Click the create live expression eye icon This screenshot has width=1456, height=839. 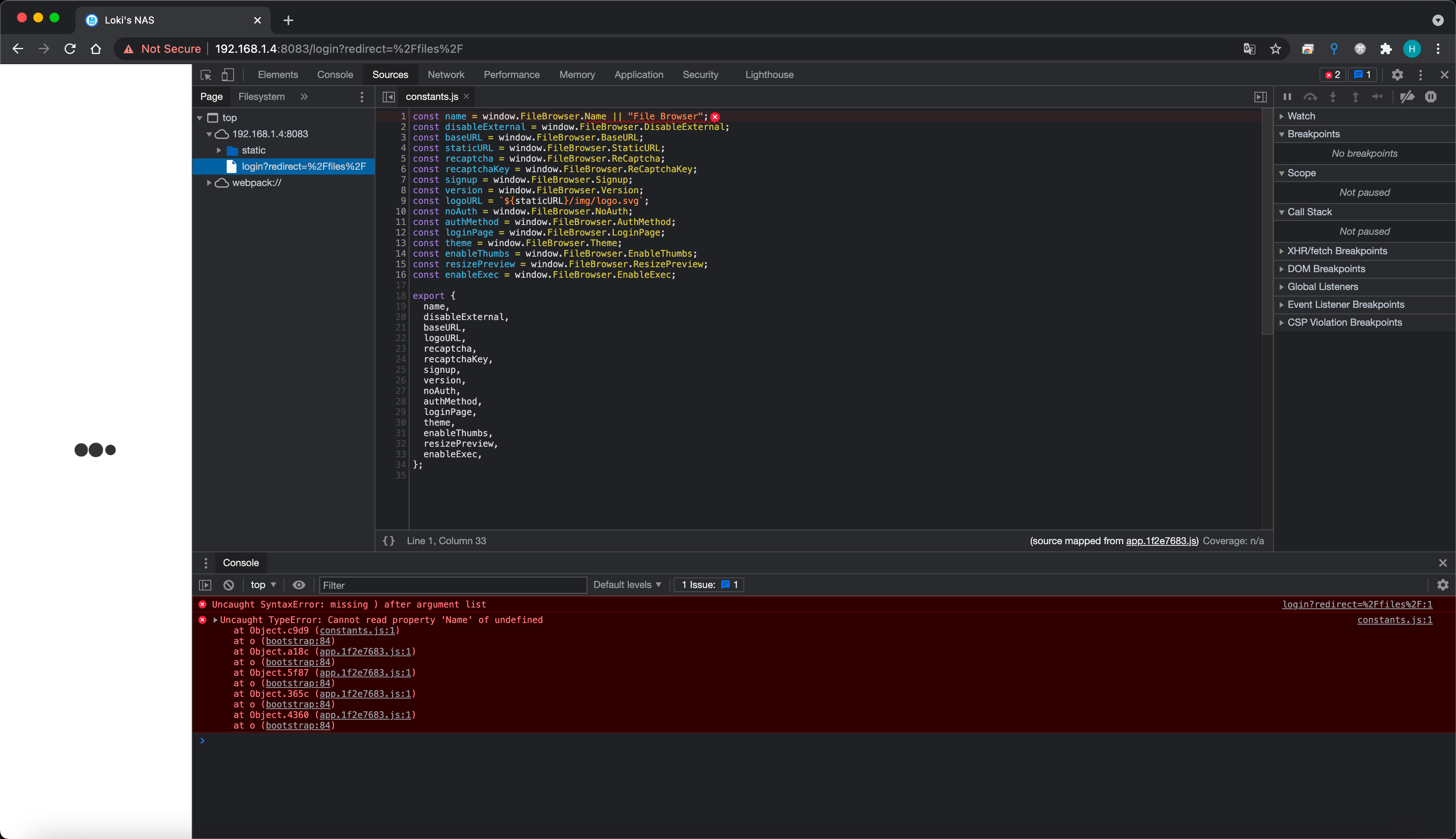[299, 585]
